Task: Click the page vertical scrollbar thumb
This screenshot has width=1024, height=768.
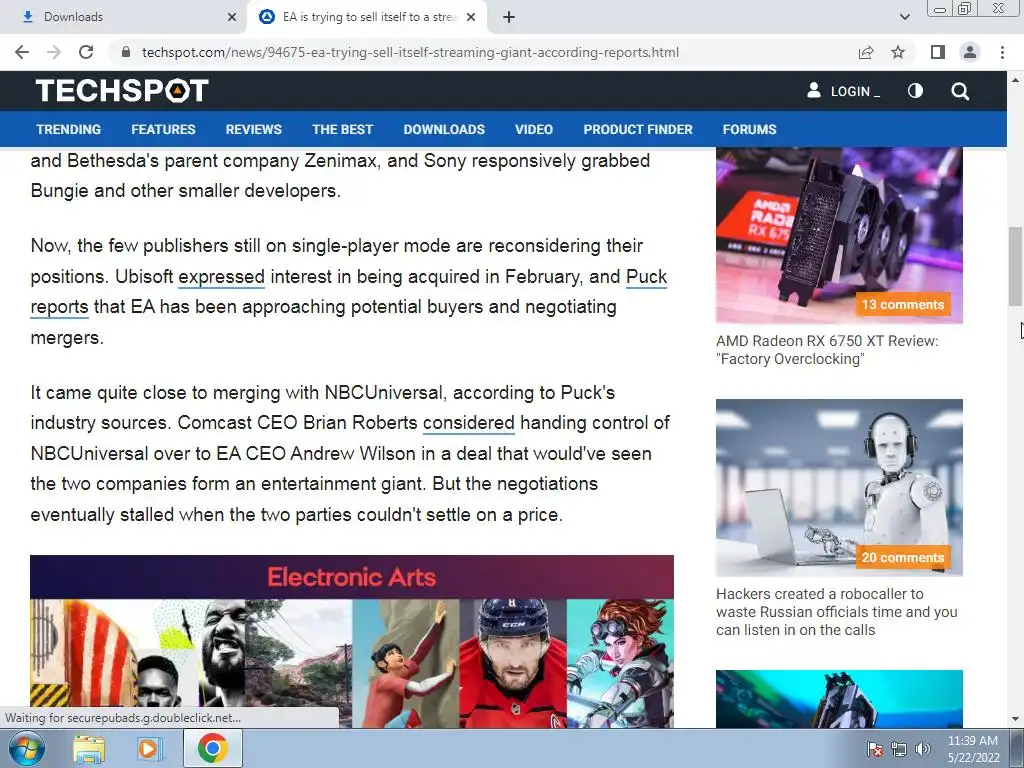Action: pyautogui.click(x=1015, y=266)
